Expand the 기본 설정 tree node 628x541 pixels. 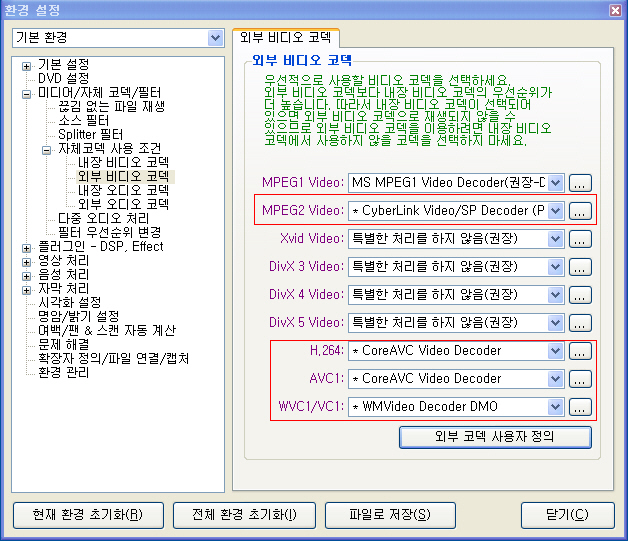pyautogui.click(x=26, y=66)
